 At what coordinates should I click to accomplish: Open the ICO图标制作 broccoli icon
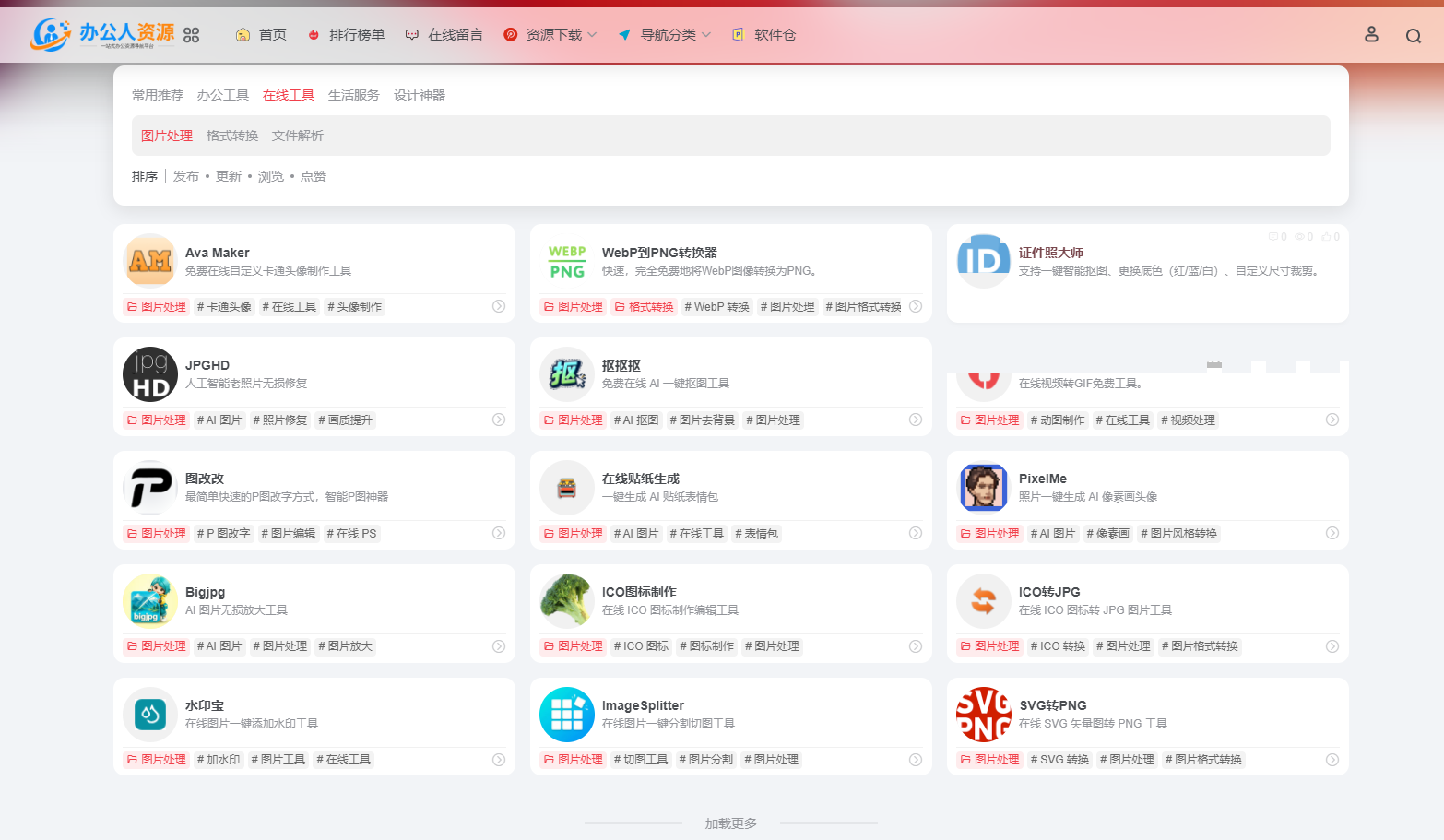click(567, 601)
